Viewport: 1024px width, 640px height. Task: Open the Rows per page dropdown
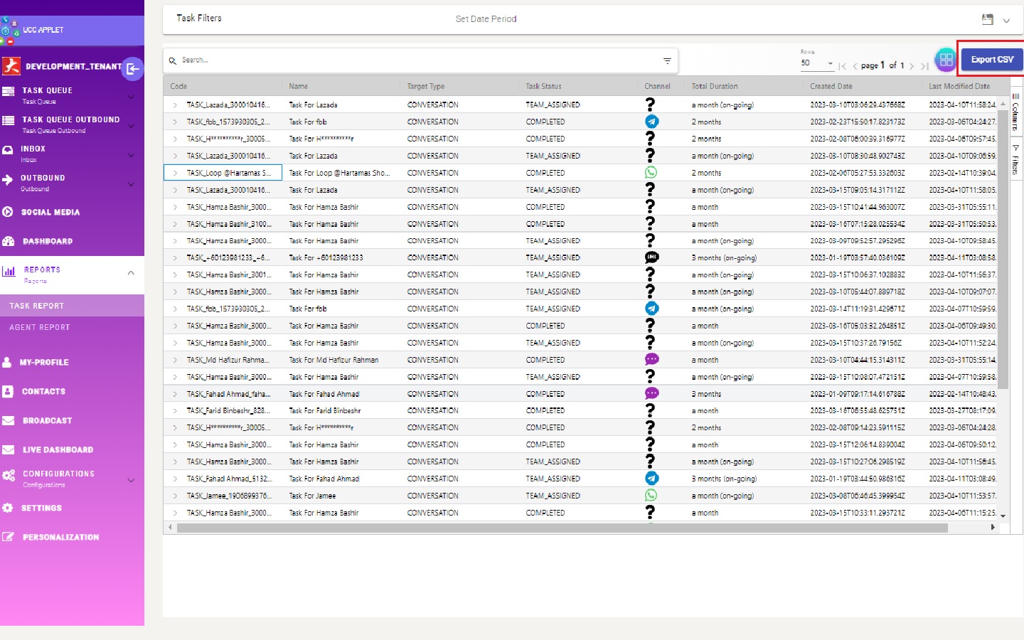pos(817,64)
